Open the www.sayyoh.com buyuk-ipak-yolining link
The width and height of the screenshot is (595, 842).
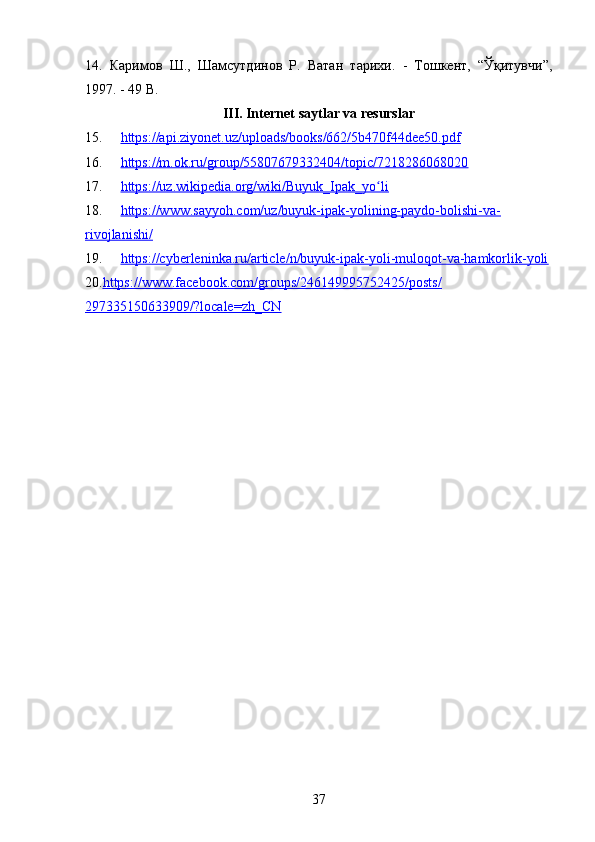pos(310,210)
